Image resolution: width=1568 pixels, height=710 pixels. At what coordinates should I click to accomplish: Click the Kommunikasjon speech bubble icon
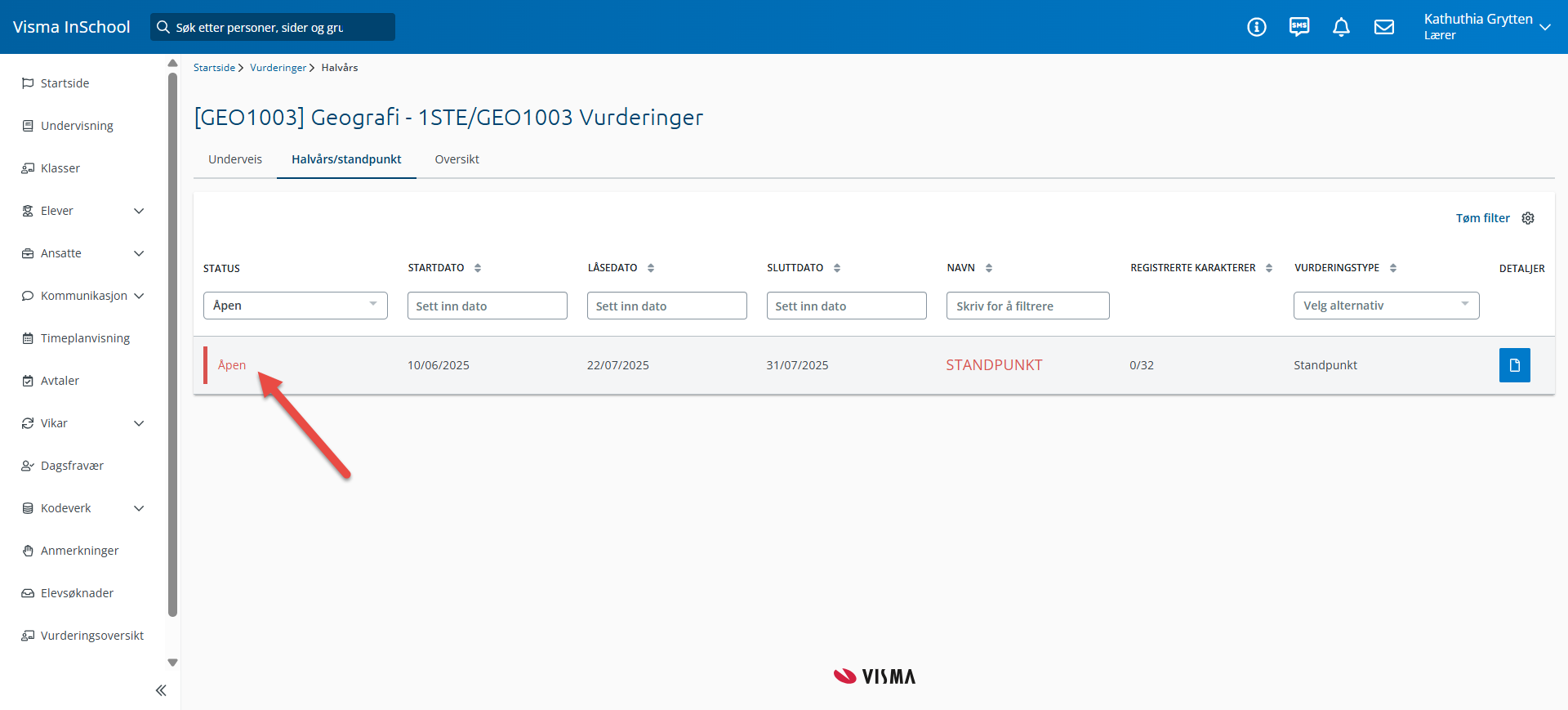tap(28, 296)
